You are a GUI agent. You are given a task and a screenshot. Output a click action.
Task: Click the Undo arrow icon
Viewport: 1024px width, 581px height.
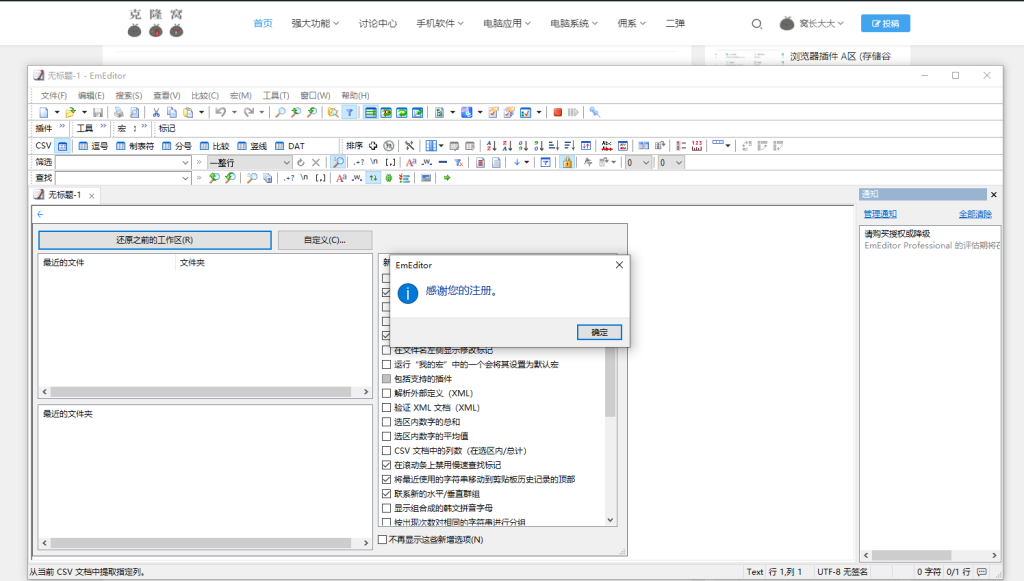[x=221, y=112]
